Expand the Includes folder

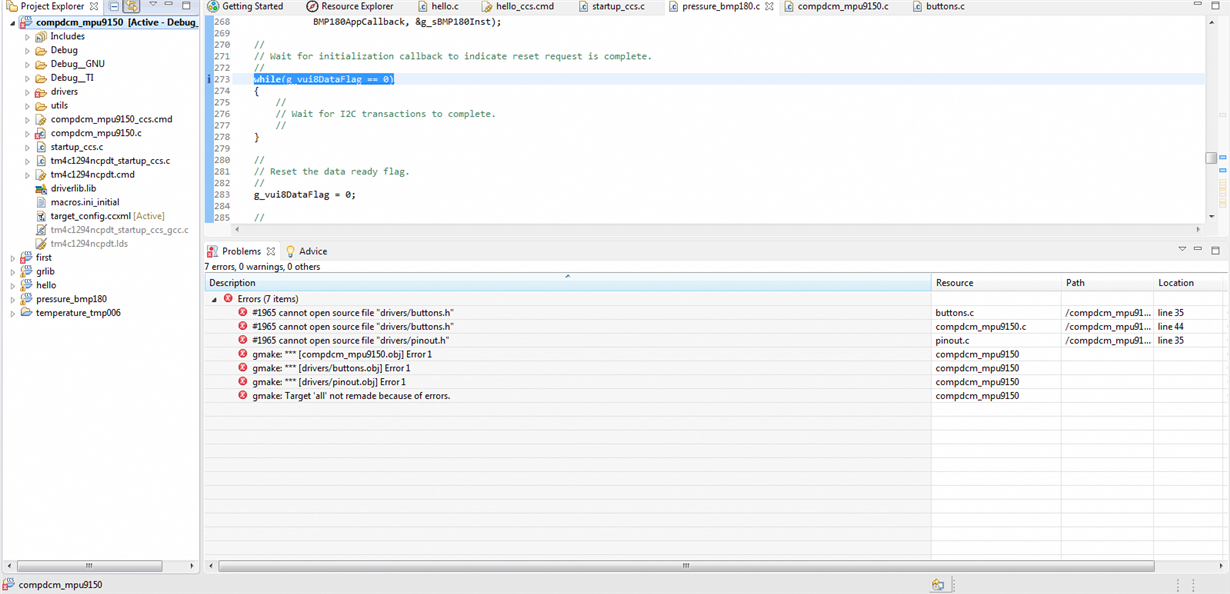tap(27, 36)
